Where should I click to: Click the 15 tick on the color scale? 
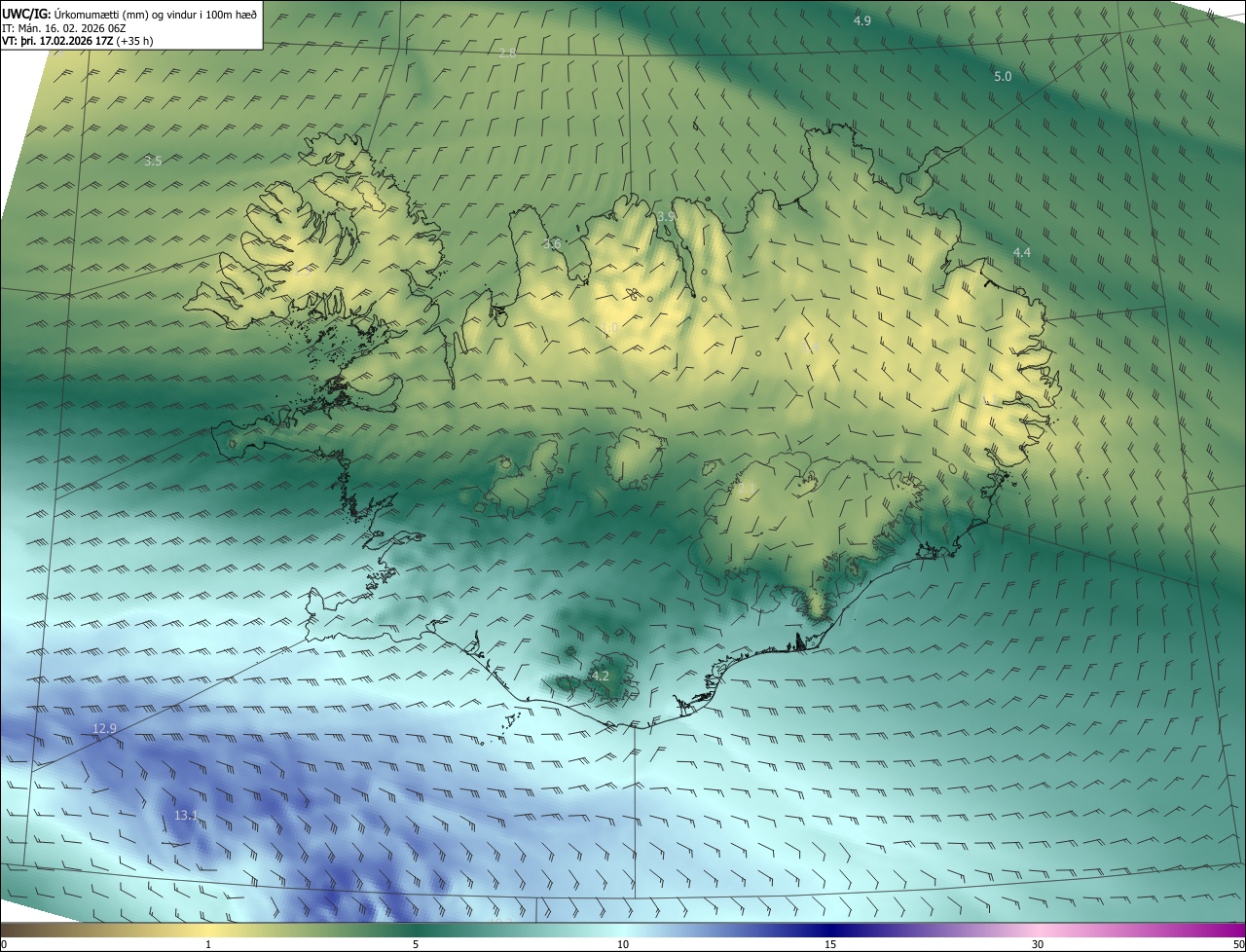pyautogui.click(x=830, y=944)
